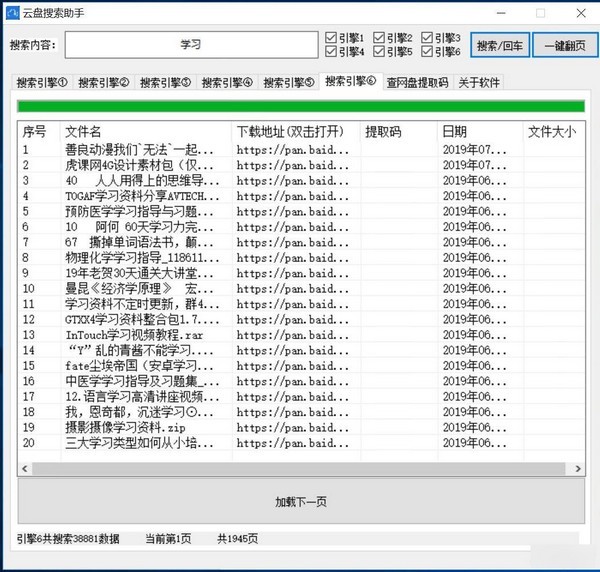Select row 曼昆《经济学原理》
Image resolution: width=600 pixels, height=572 pixels.
(301, 288)
